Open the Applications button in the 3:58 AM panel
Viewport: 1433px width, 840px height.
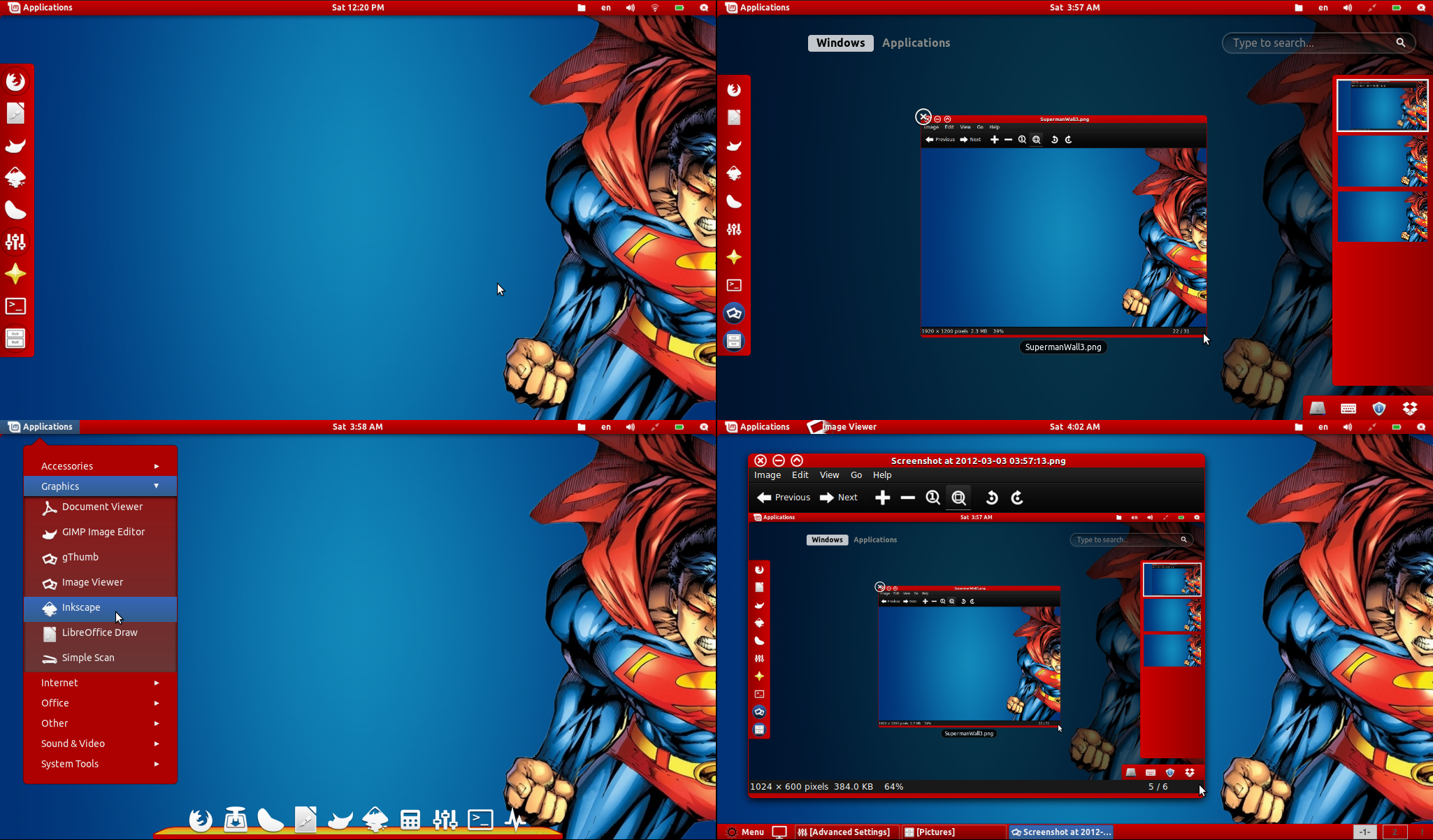click(x=41, y=427)
